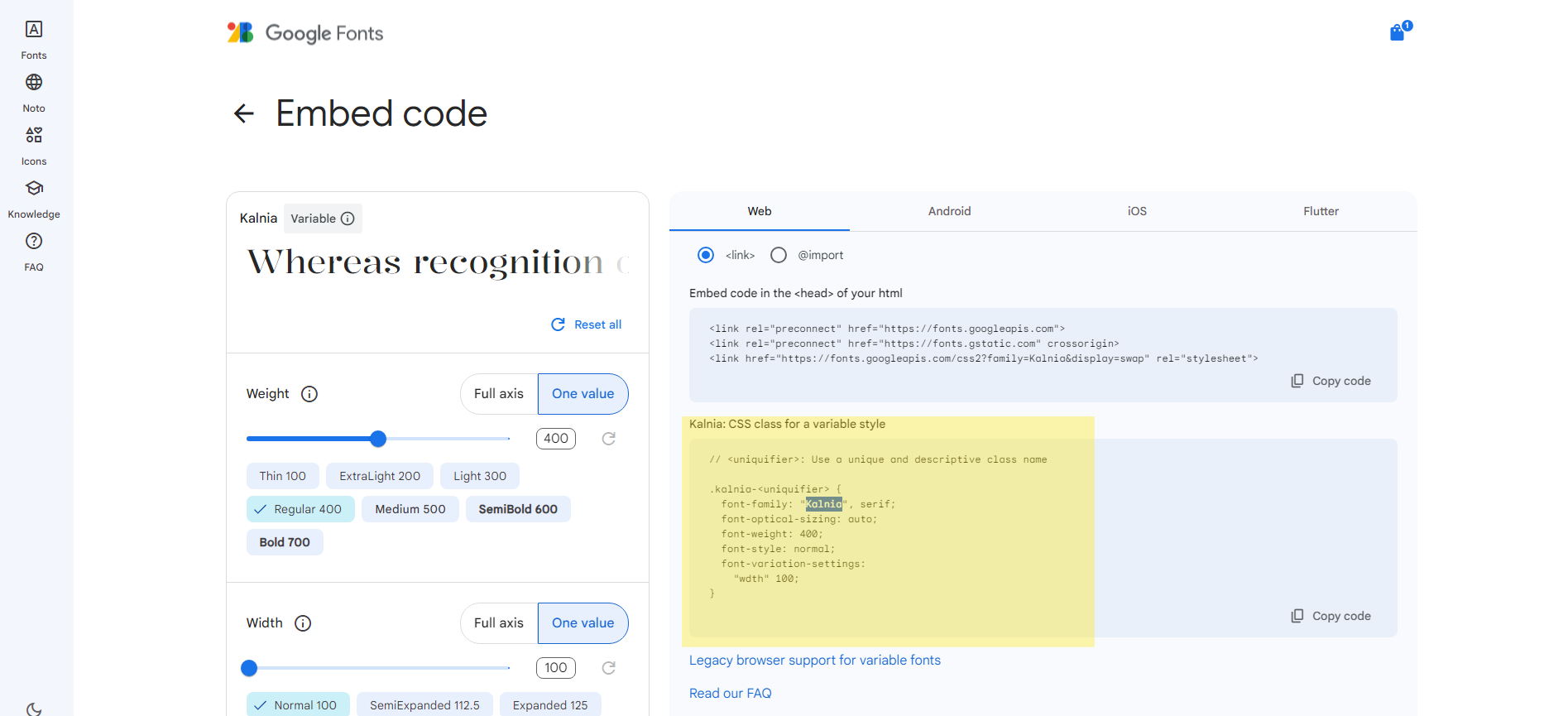
Task: Select Expanded 125 width chip
Action: click(x=550, y=705)
